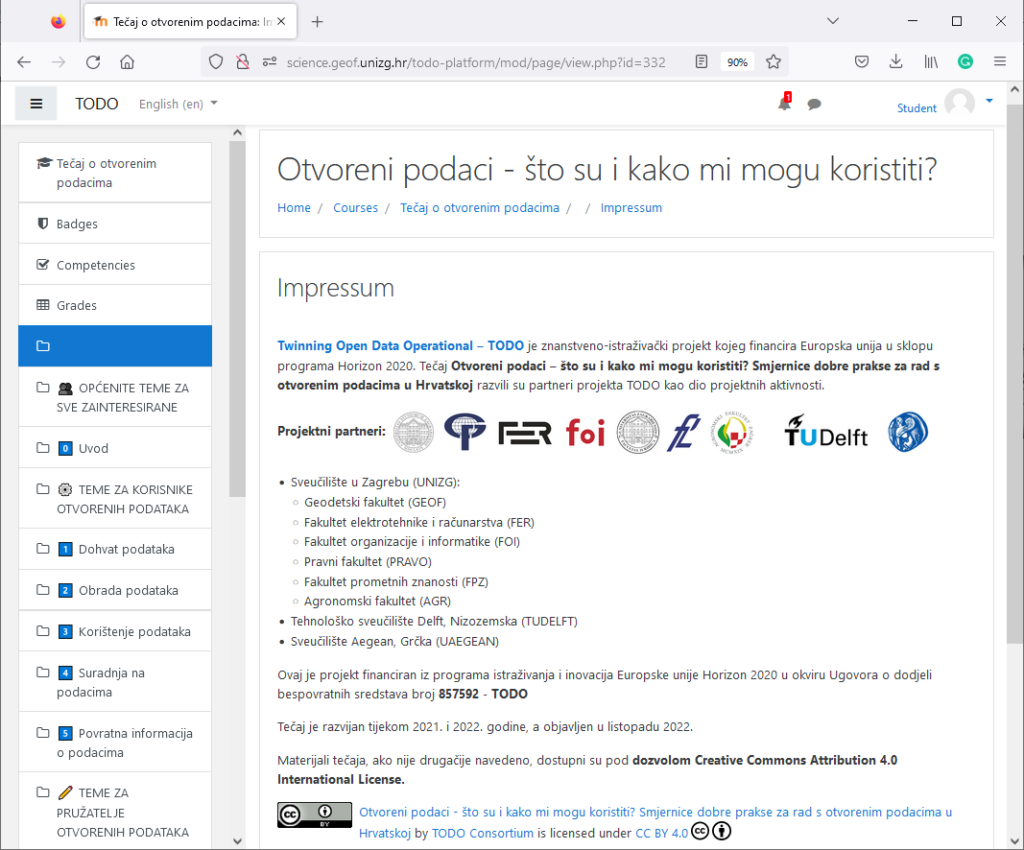Open the messages speech bubble icon

[814, 104]
